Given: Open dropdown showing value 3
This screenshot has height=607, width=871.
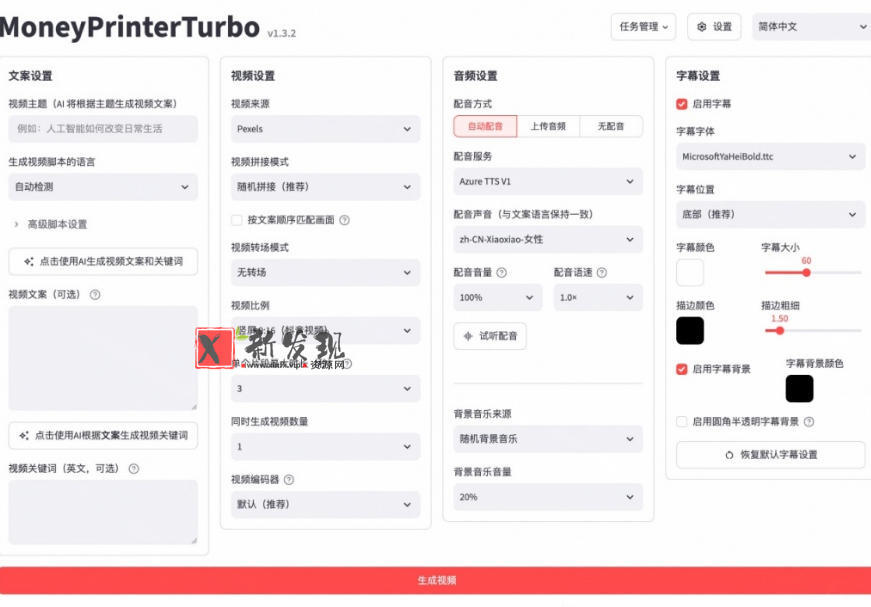Looking at the screenshot, I should point(326,389).
